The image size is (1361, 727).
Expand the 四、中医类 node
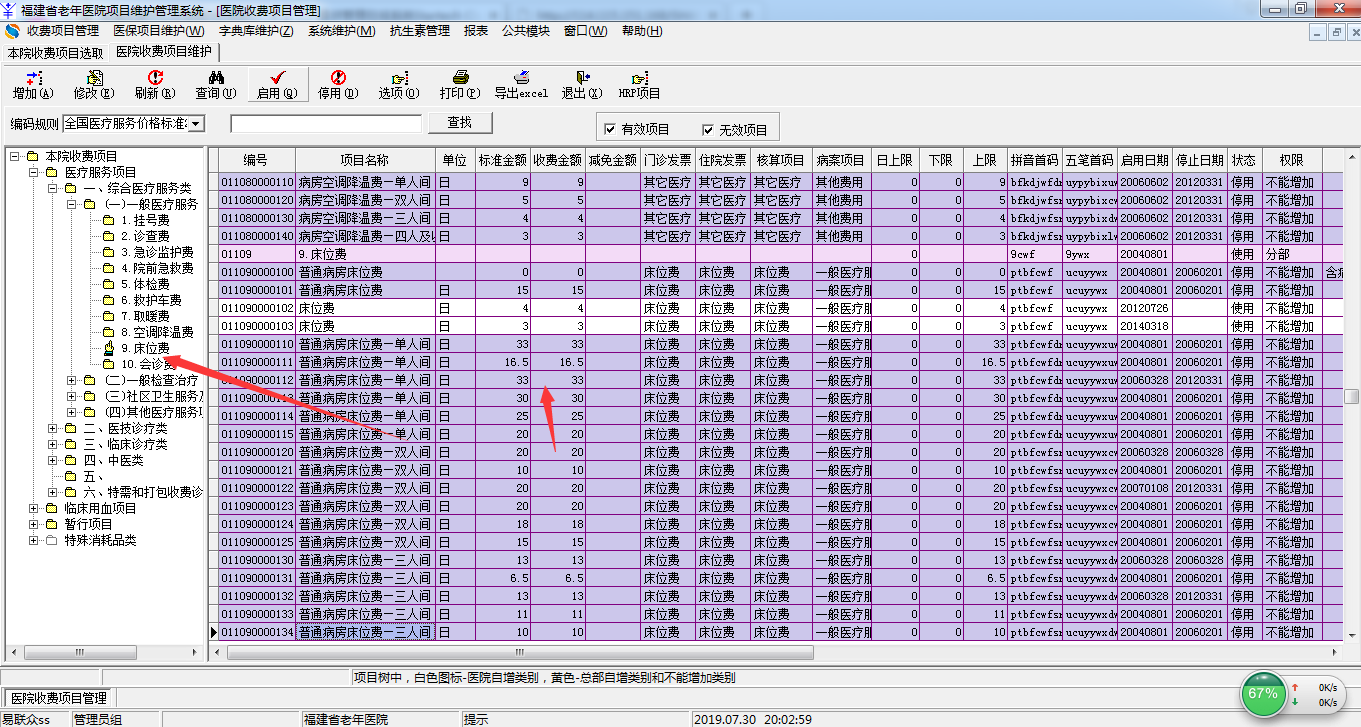pyautogui.click(x=53, y=460)
